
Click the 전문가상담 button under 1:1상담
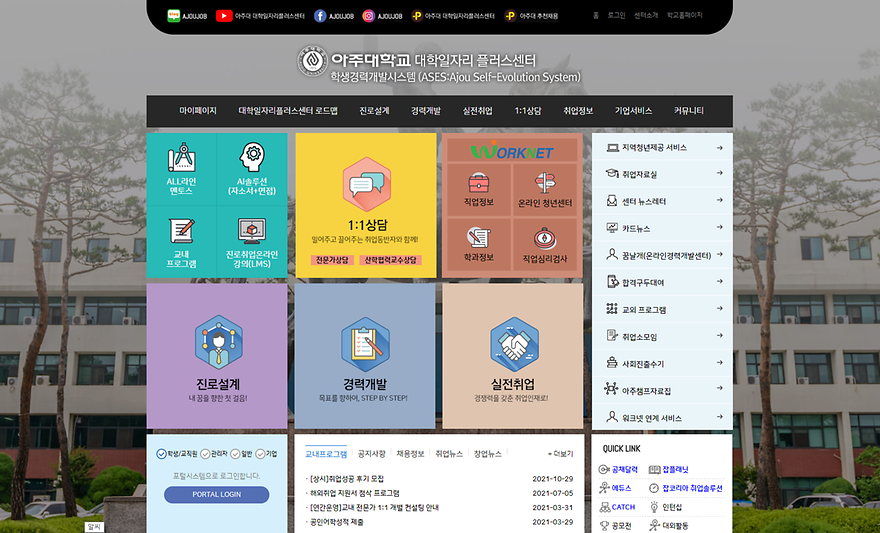pyautogui.click(x=331, y=260)
